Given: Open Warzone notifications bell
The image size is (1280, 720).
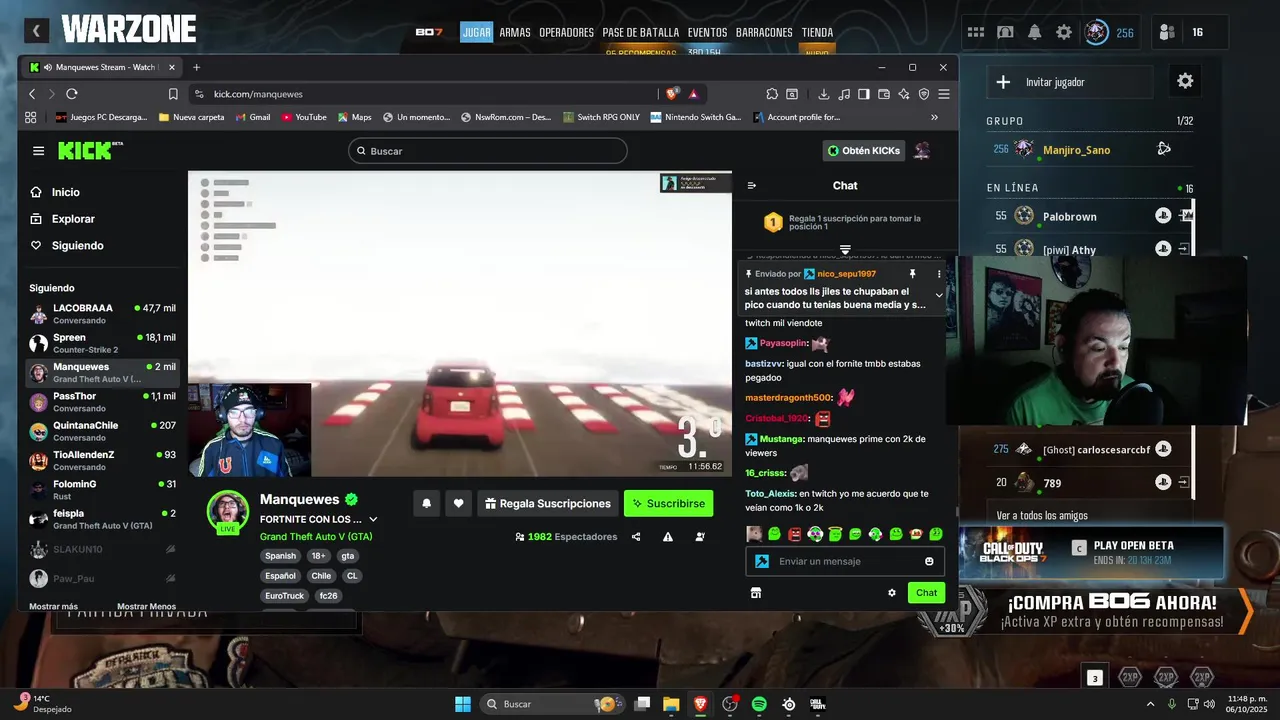Looking at the screenshot, I should click(1035, 32).
